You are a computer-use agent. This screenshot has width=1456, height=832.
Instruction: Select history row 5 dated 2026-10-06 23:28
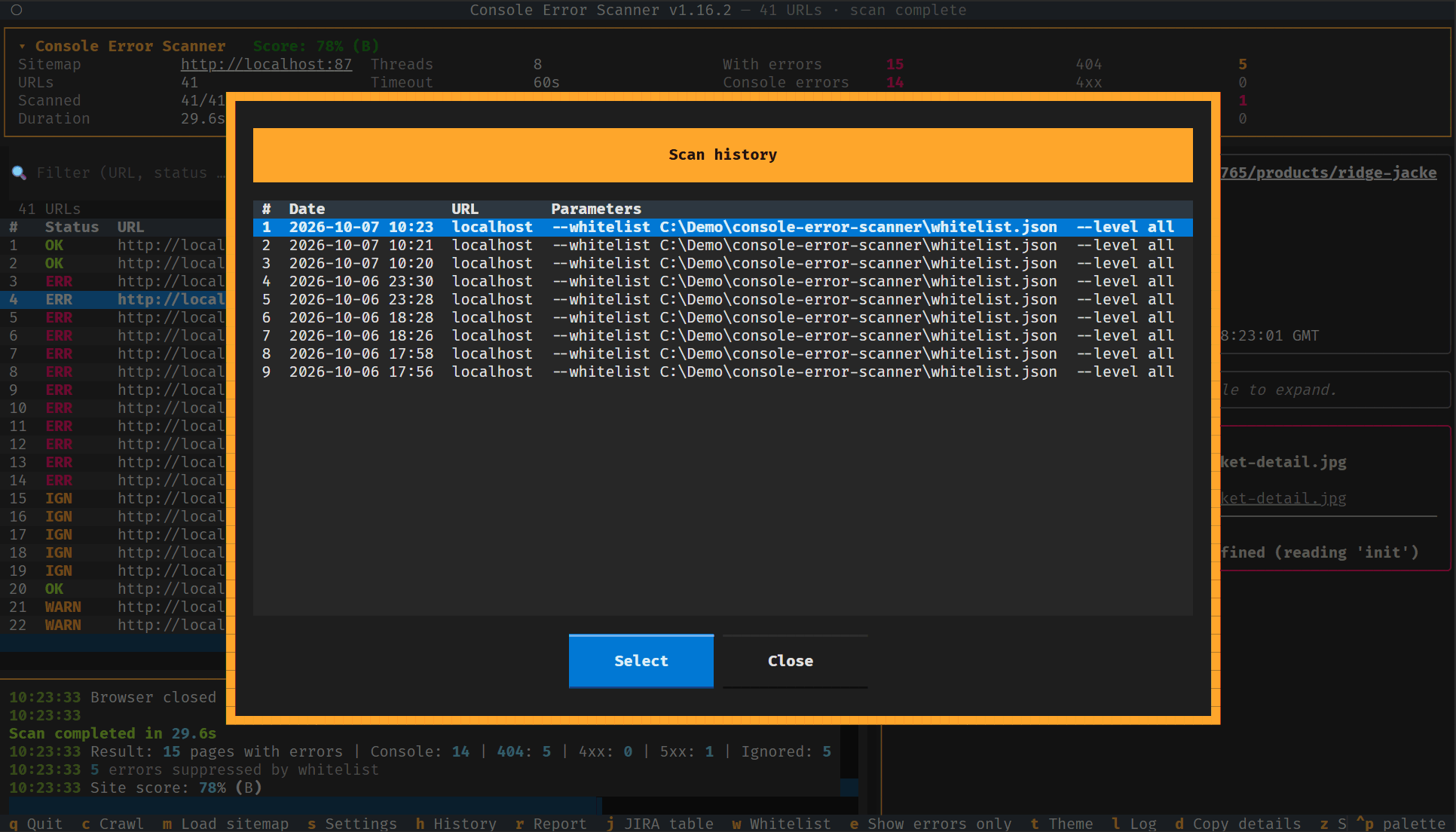click(x=723, y=299)
